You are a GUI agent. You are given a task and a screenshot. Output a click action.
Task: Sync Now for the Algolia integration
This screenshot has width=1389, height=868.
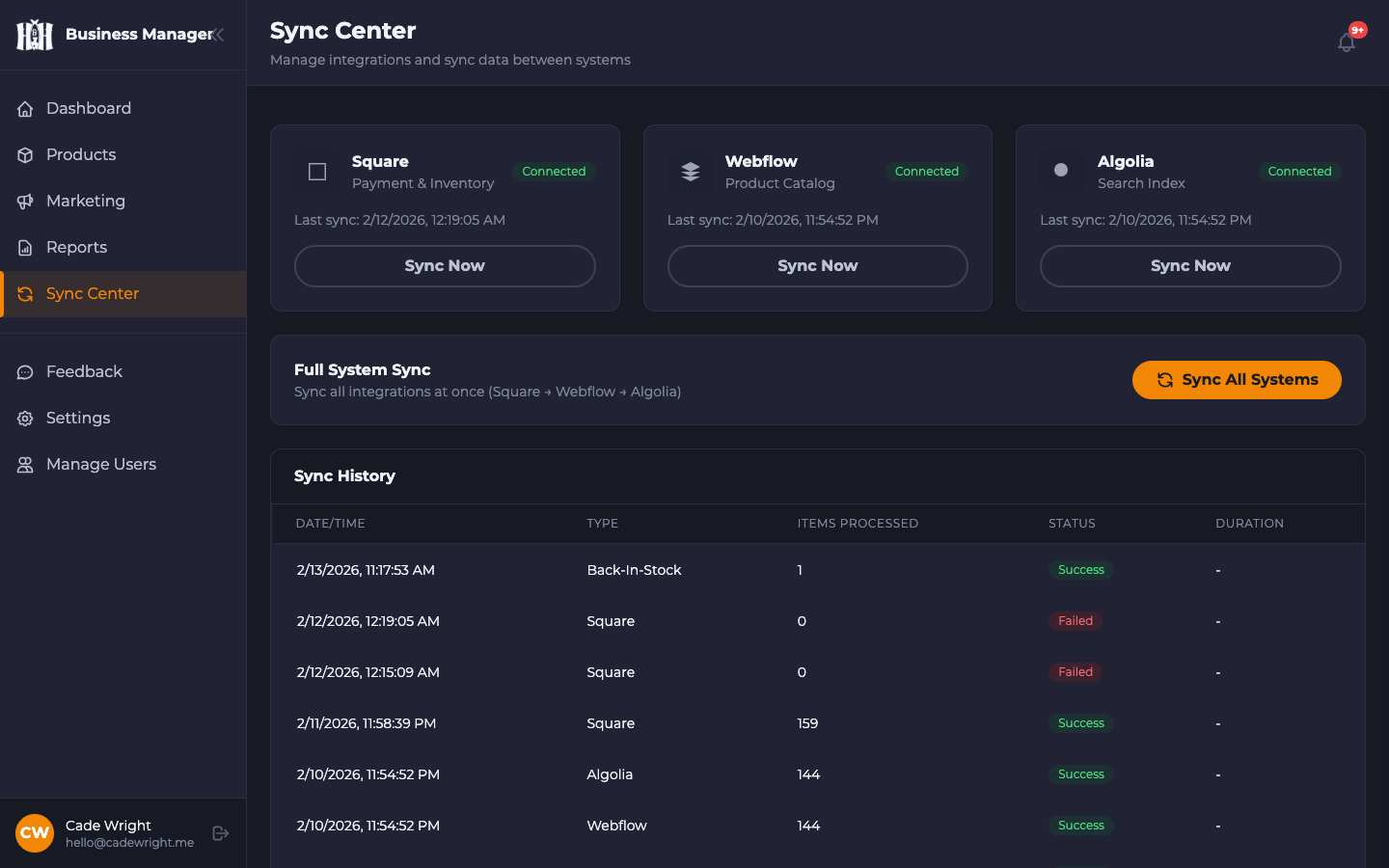pyautogui.click(x=1190, y=266)
